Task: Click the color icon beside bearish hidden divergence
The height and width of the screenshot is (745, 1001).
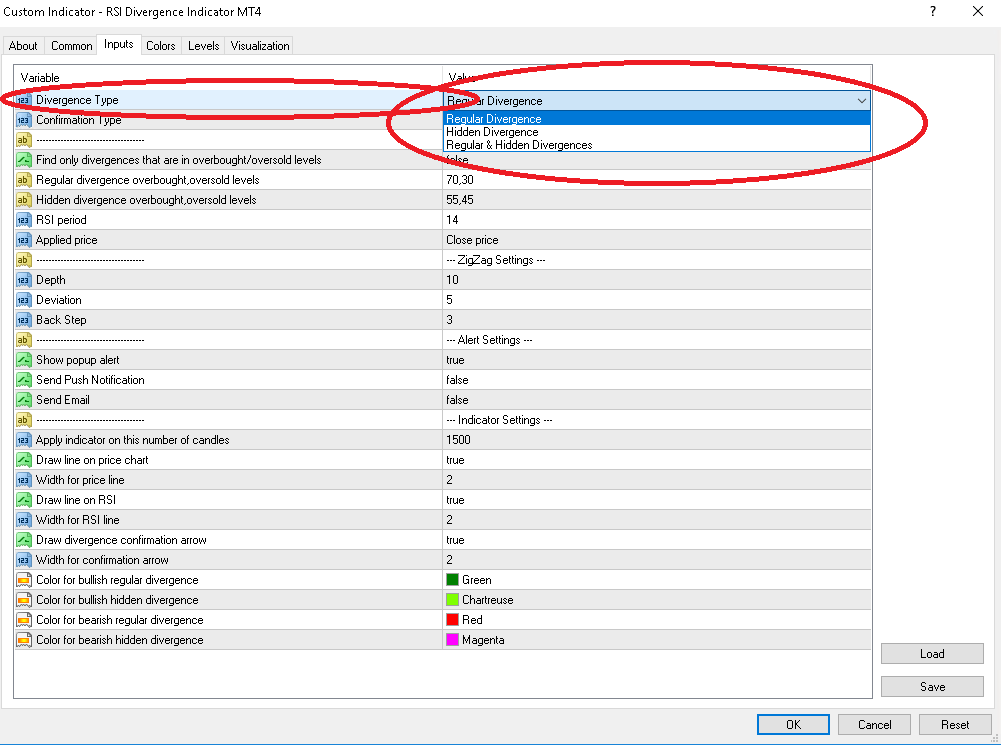Action: tap(24, 640)
